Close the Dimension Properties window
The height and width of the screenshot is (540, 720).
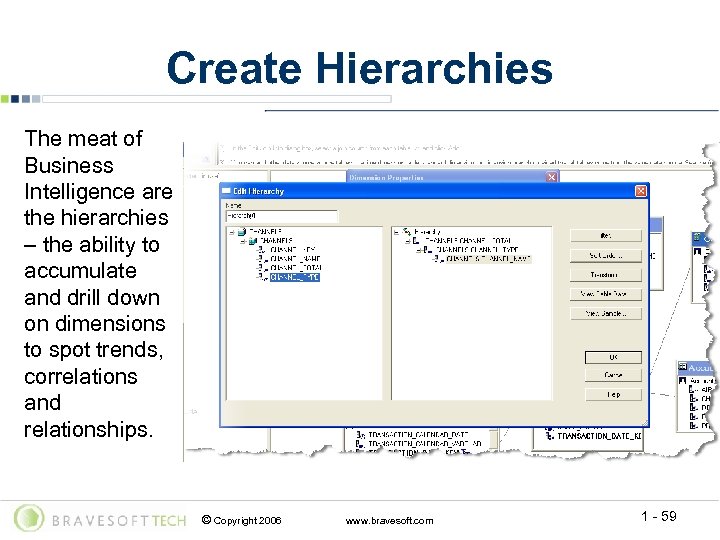(551, 177)
